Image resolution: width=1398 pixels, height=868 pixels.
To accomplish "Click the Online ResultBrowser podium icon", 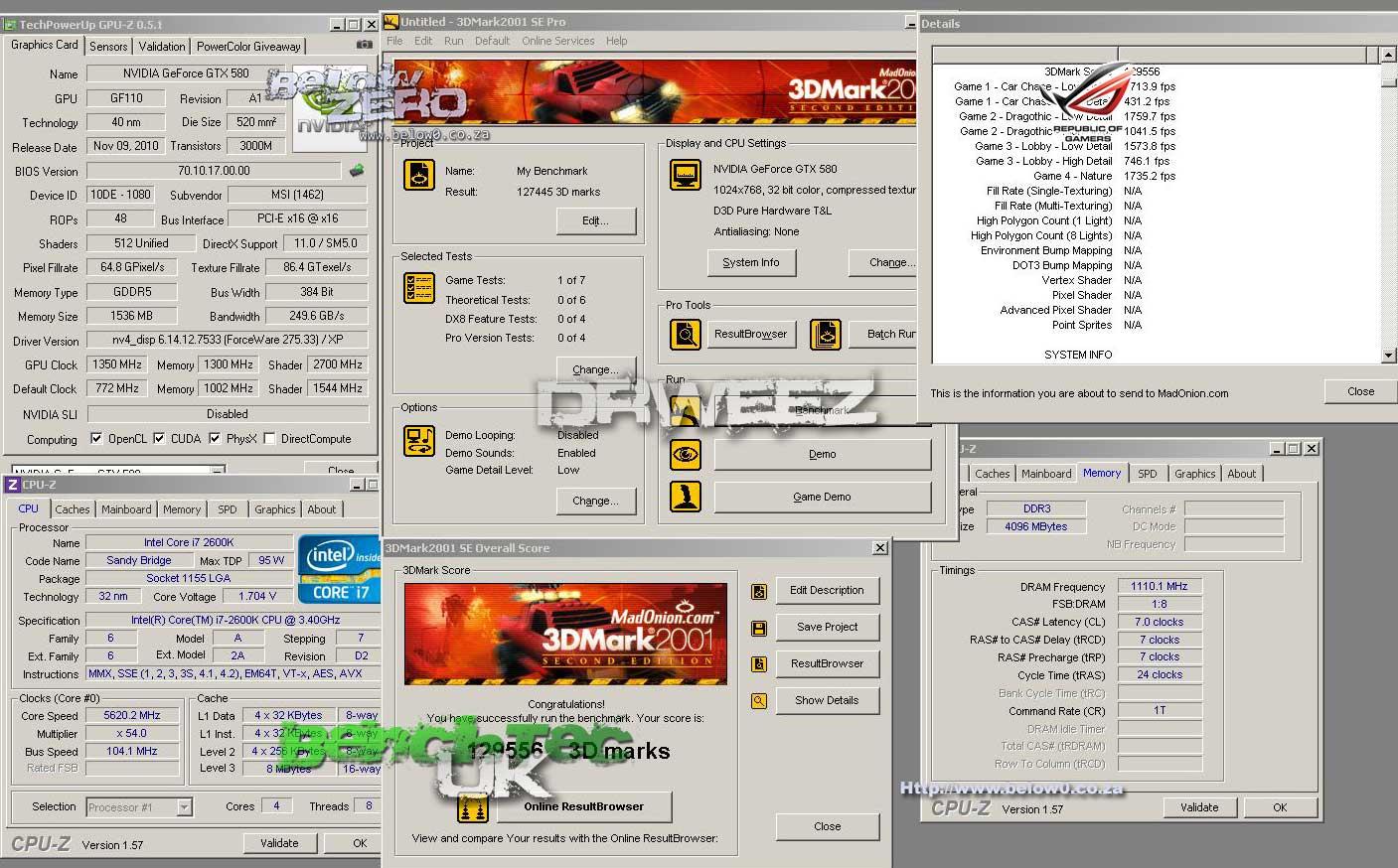I will [x=473, y=807].
